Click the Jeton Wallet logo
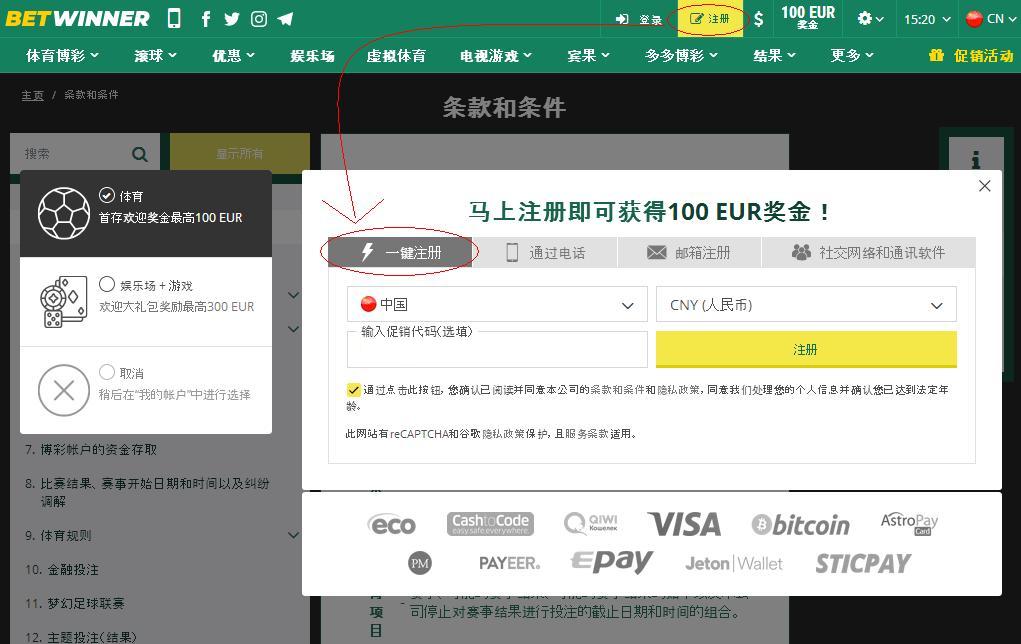1021x644 pixels. [734, 564]
